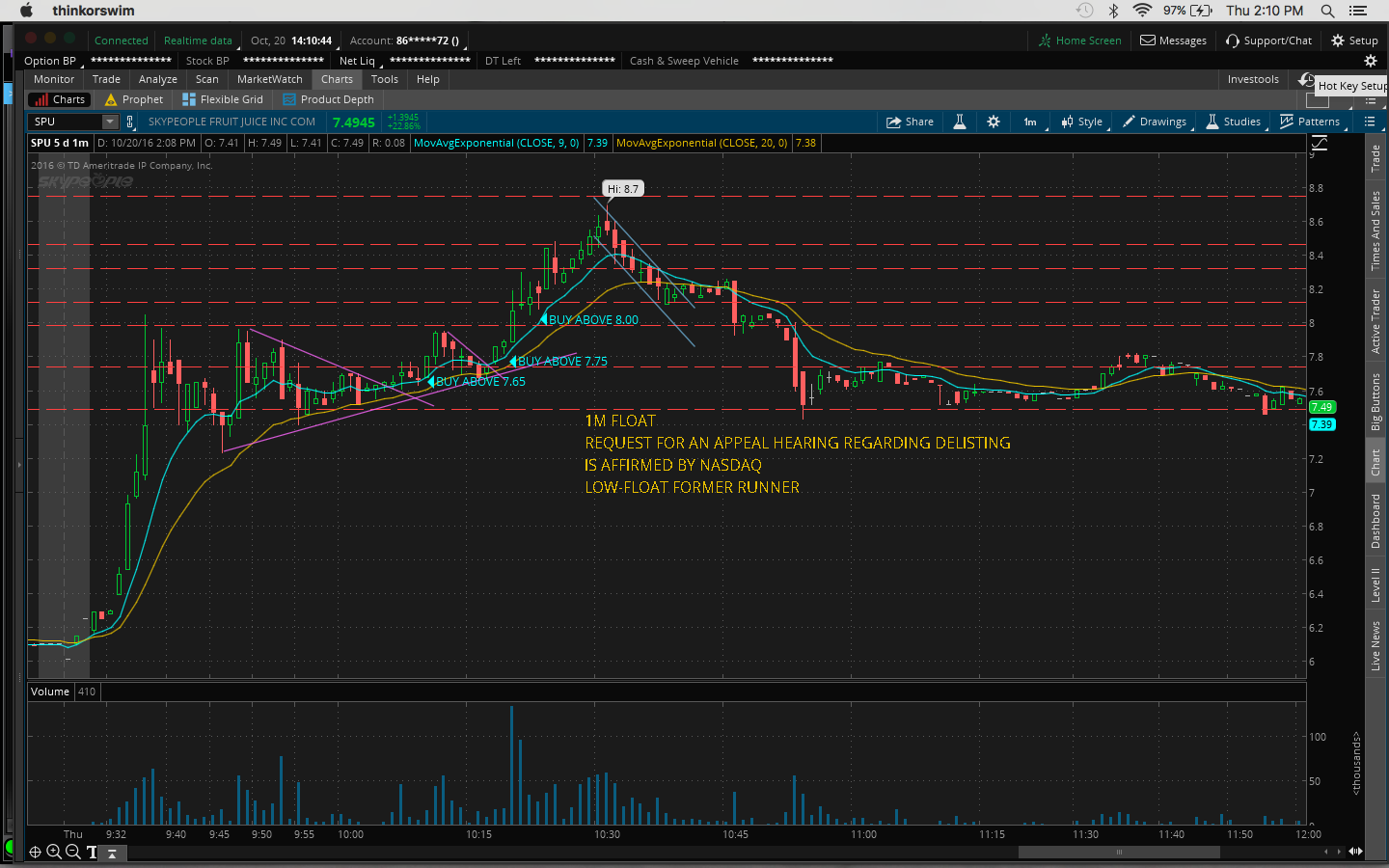The width and height of the screenshot is (1389, 868).
Task: Switch to the MarketWatch tab
Action: click(269, 79)
